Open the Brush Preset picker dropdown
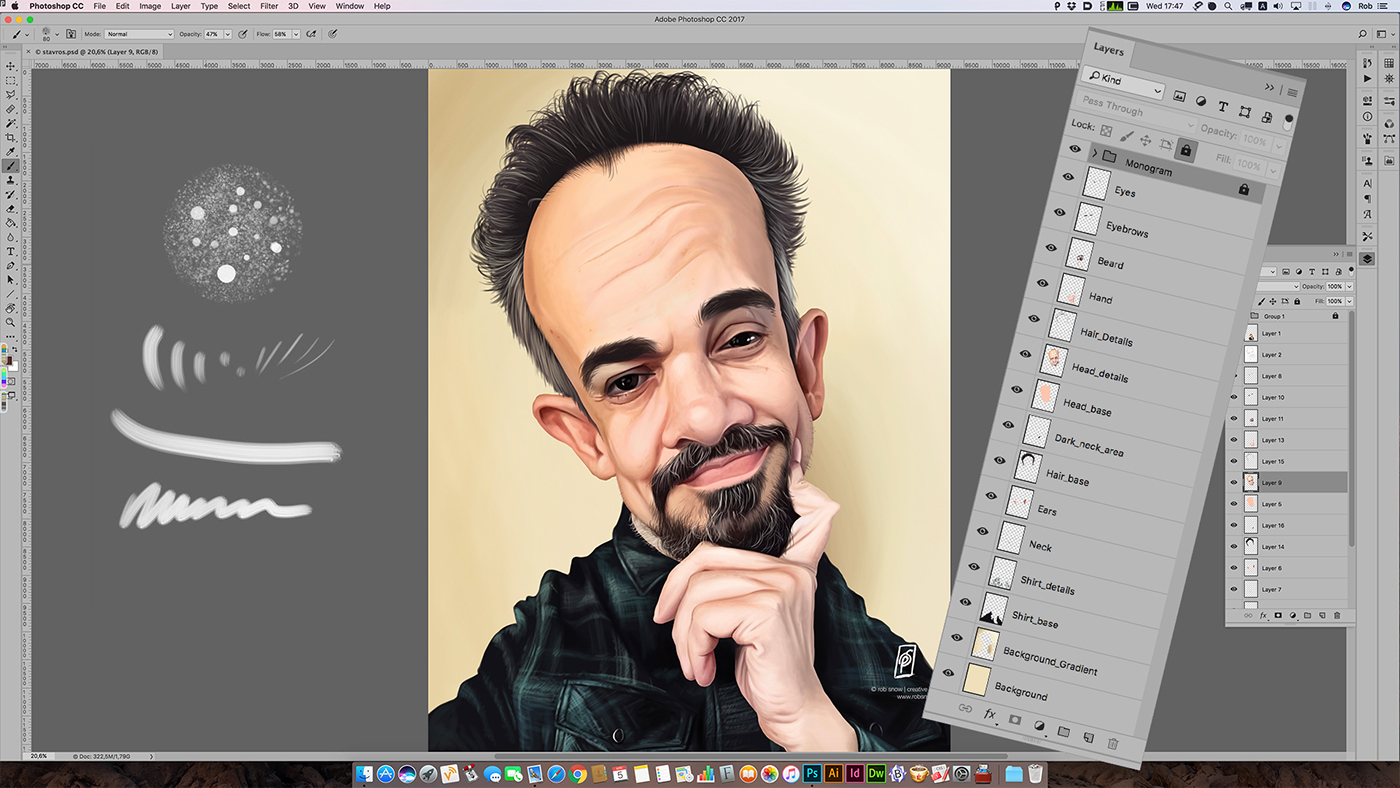Image resolution: width=1400 pixels, height=788 pixels. tap(56, 34)
